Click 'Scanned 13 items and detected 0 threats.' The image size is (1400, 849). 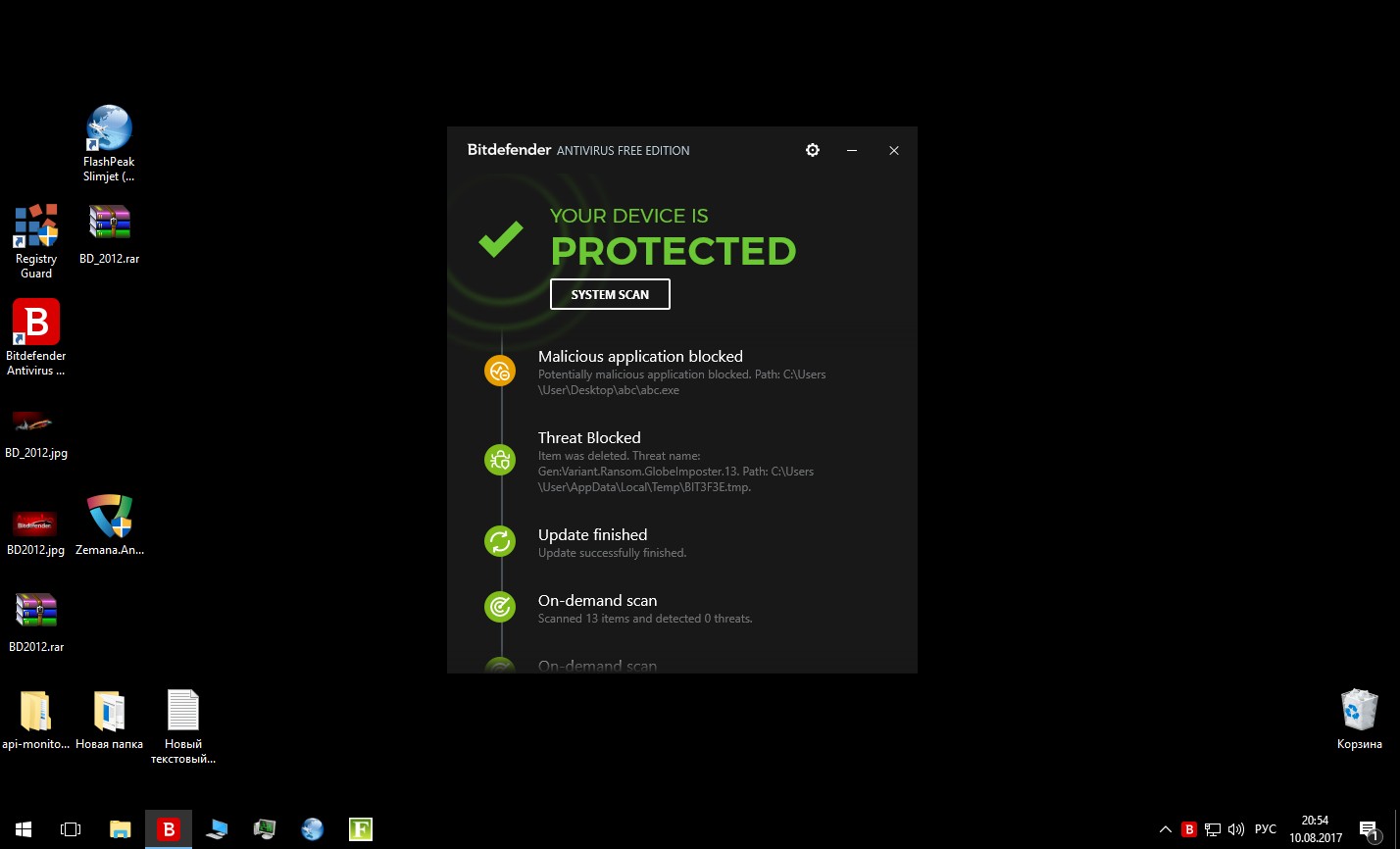pyautogui.click(x=645, y=619)
